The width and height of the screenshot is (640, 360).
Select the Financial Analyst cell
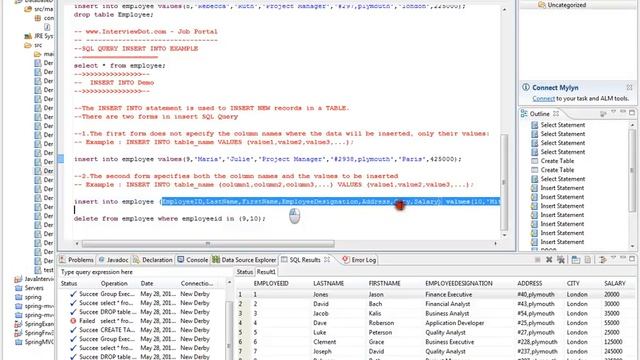tap(448, 304)
